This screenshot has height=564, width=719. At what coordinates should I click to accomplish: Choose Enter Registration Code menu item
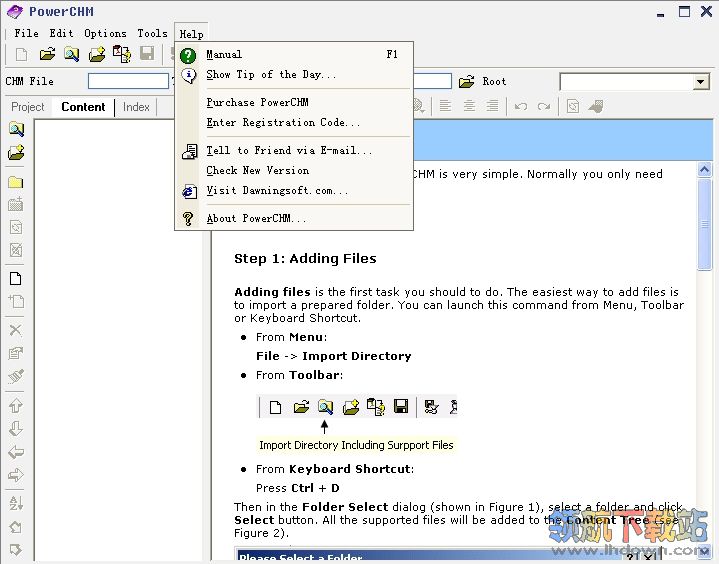(294, 122)
